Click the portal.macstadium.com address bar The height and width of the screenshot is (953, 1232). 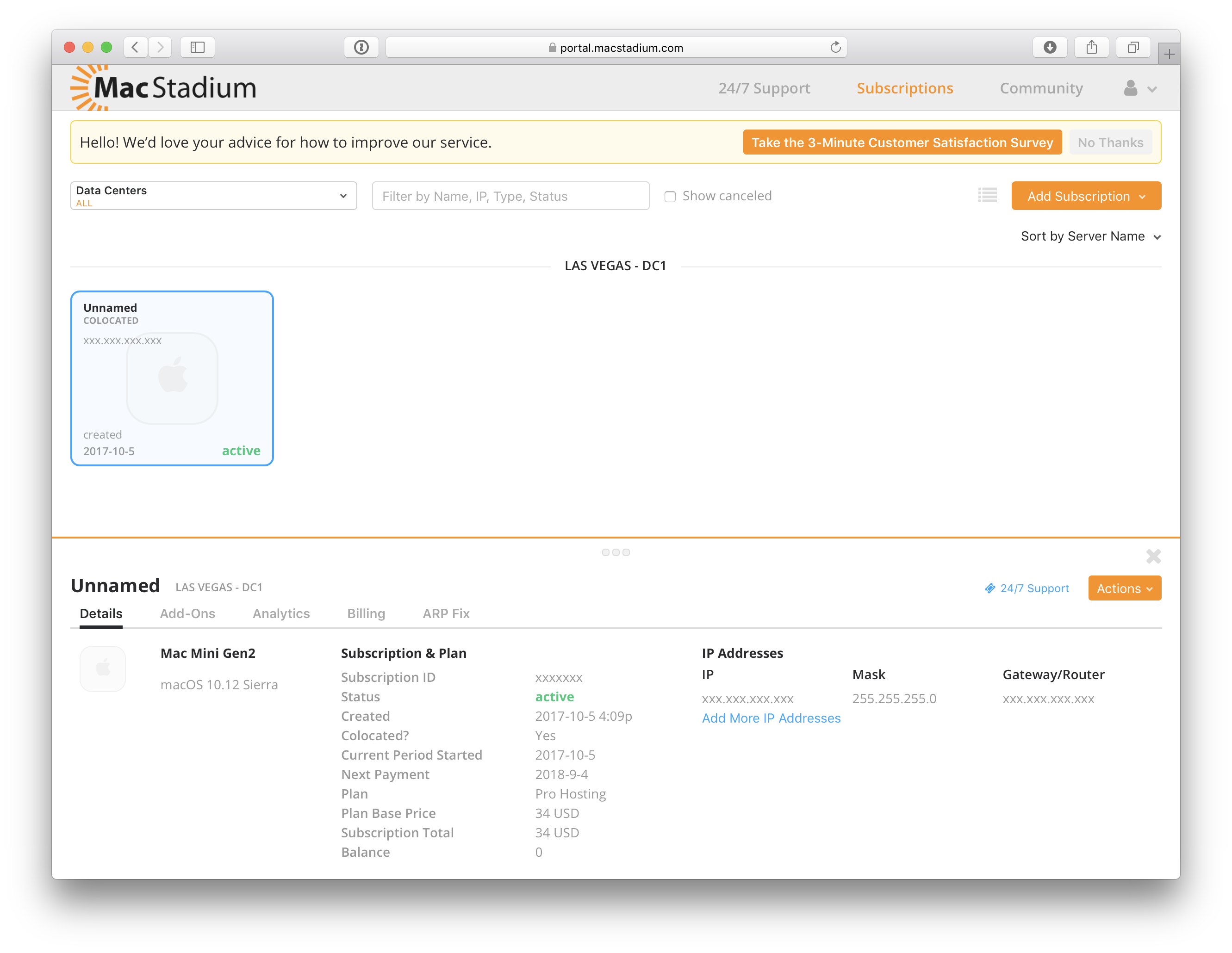[x=616, y=47]
